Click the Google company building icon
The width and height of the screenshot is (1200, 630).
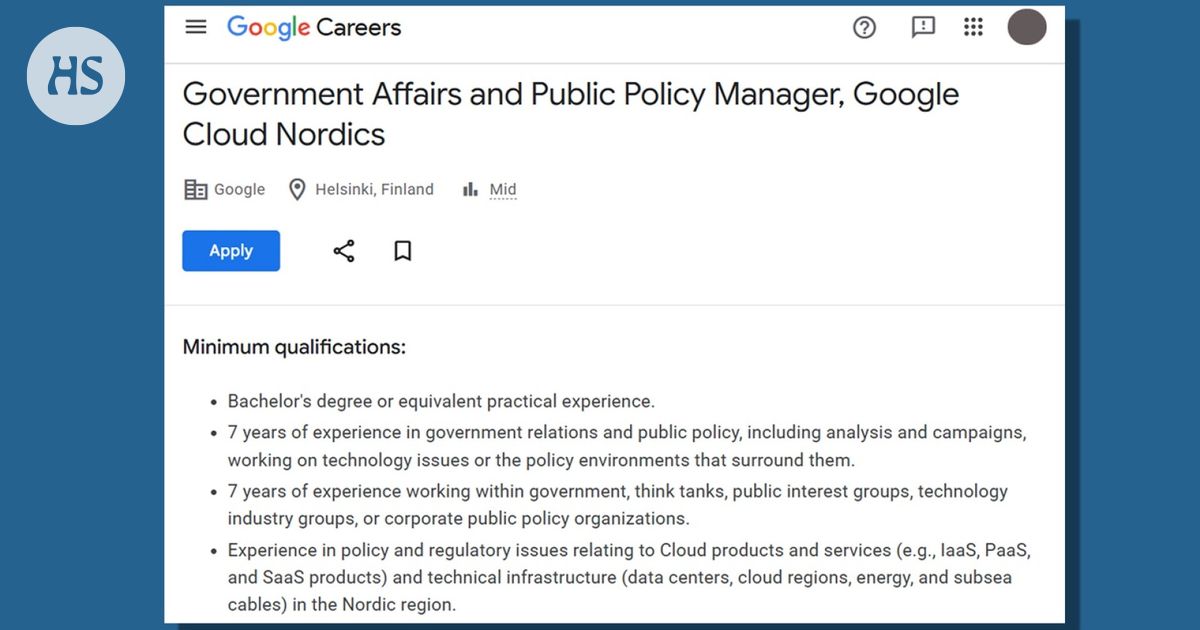[196, 190]
